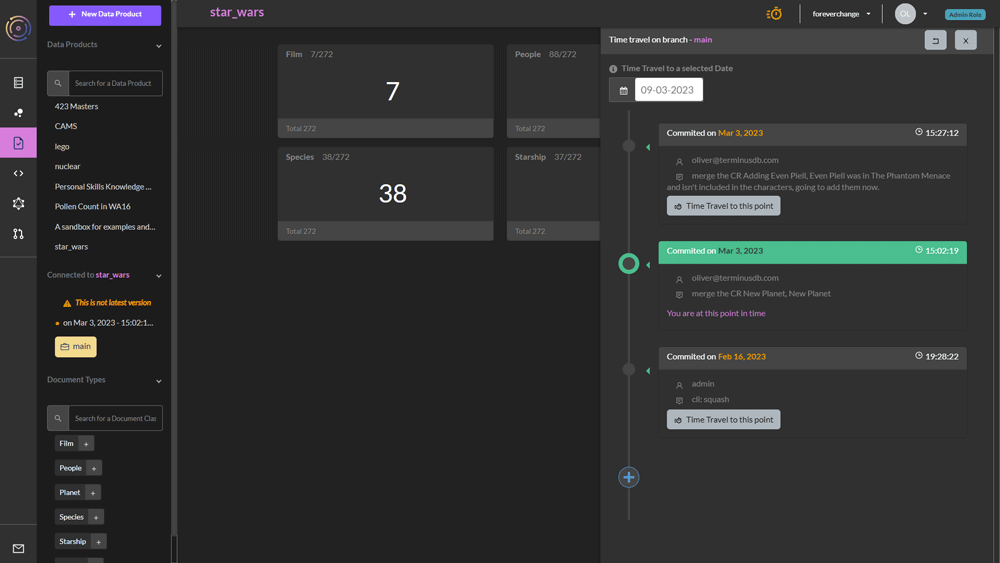The height and width of the screenshot is (563, 1000).
Task: Focus the Search for a Document Class field
Action: [115, 418]
